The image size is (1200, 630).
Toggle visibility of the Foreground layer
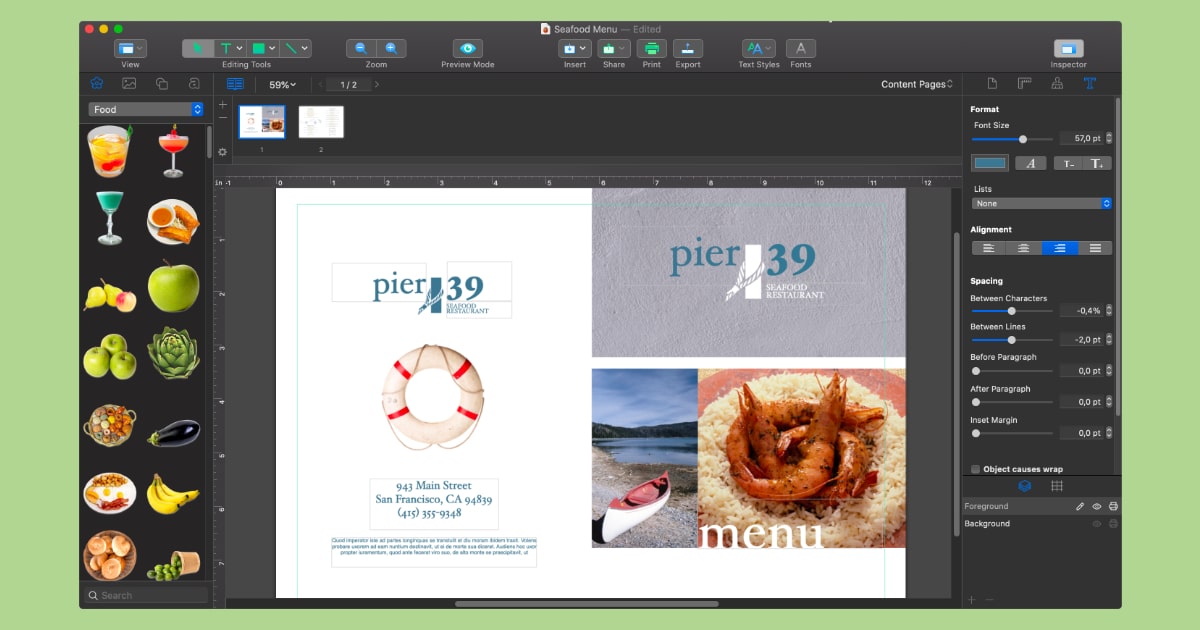click(1097, 506)
